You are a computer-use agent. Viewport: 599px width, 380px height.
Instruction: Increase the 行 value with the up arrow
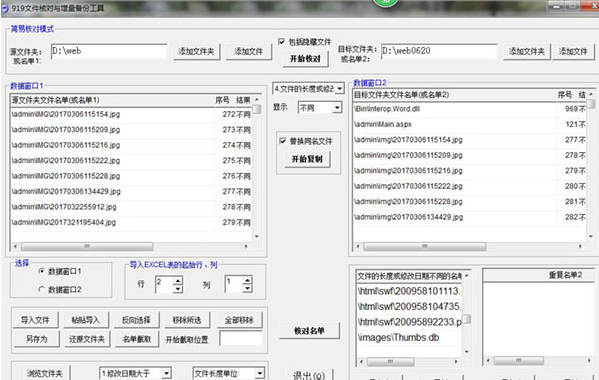tap(178, 281)
